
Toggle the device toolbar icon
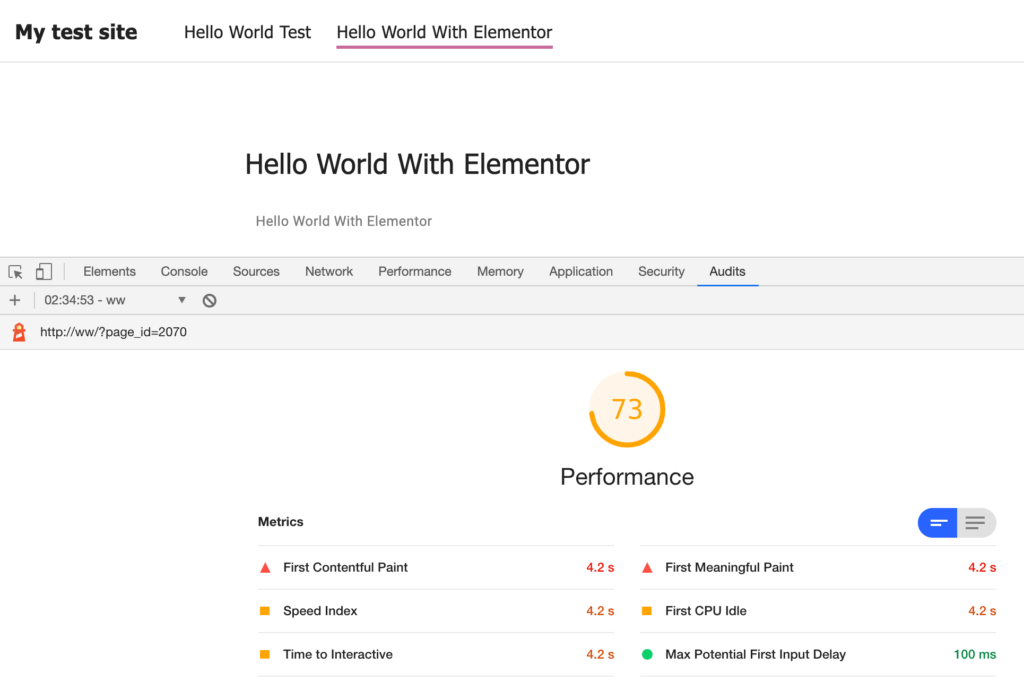click(44, 272)
